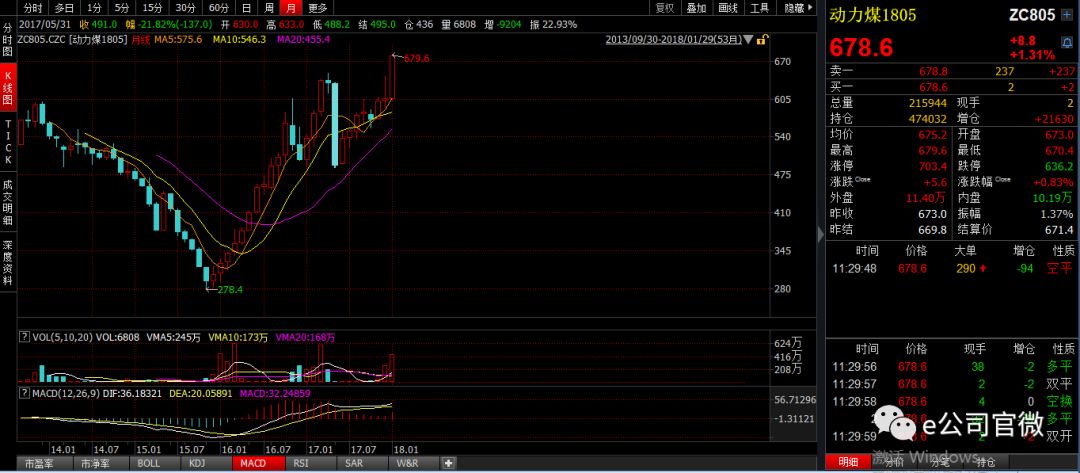Switch to 多日 period tab
Viewport: 1080px width, 473px height.
coord(64,8)
